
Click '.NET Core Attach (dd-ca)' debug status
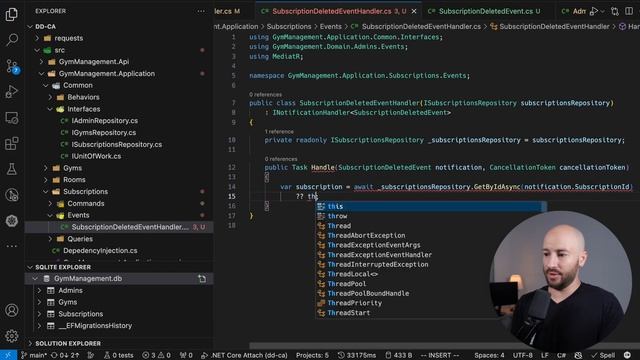244,355
